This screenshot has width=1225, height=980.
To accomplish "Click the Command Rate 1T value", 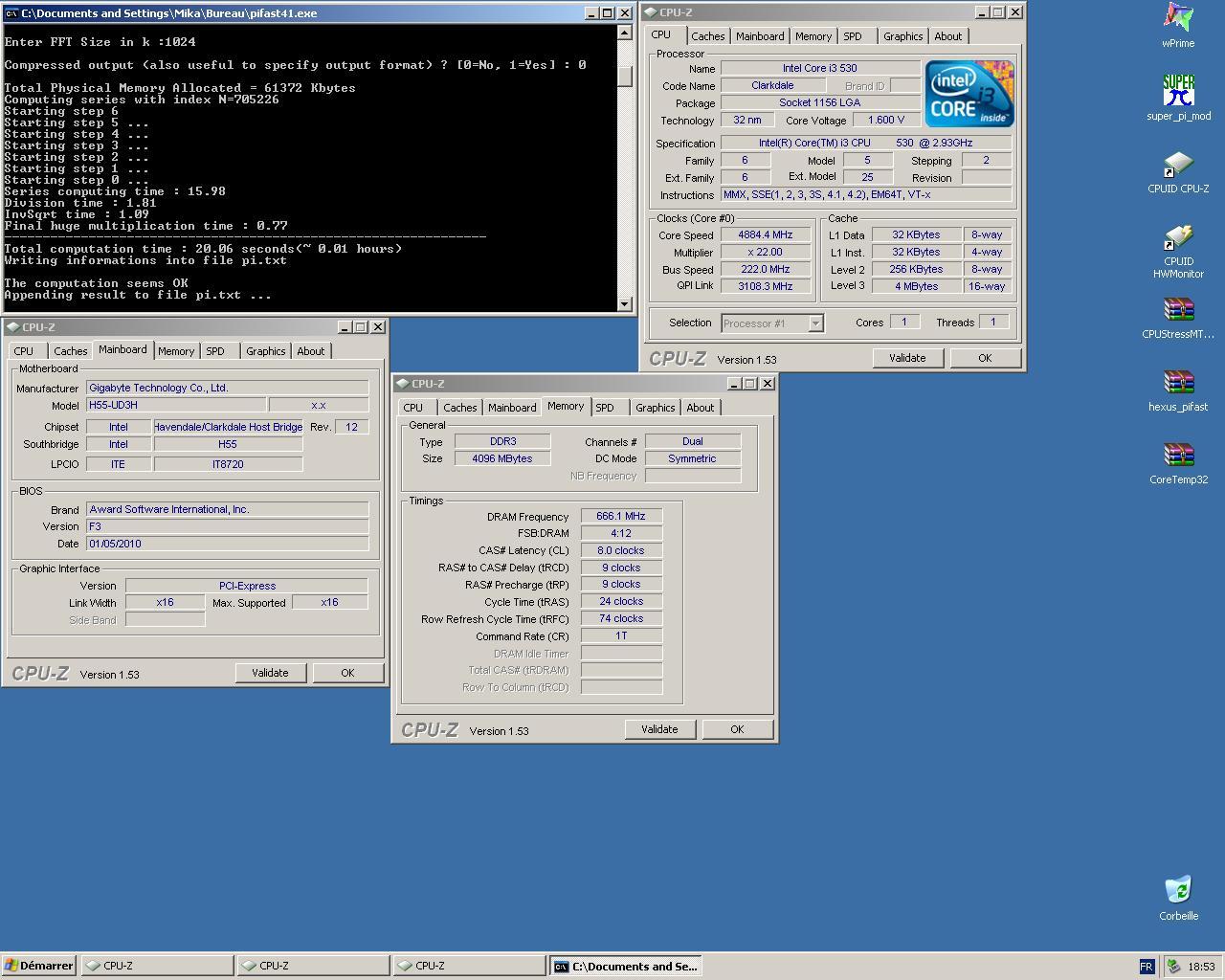I will [x=621, y=636].
